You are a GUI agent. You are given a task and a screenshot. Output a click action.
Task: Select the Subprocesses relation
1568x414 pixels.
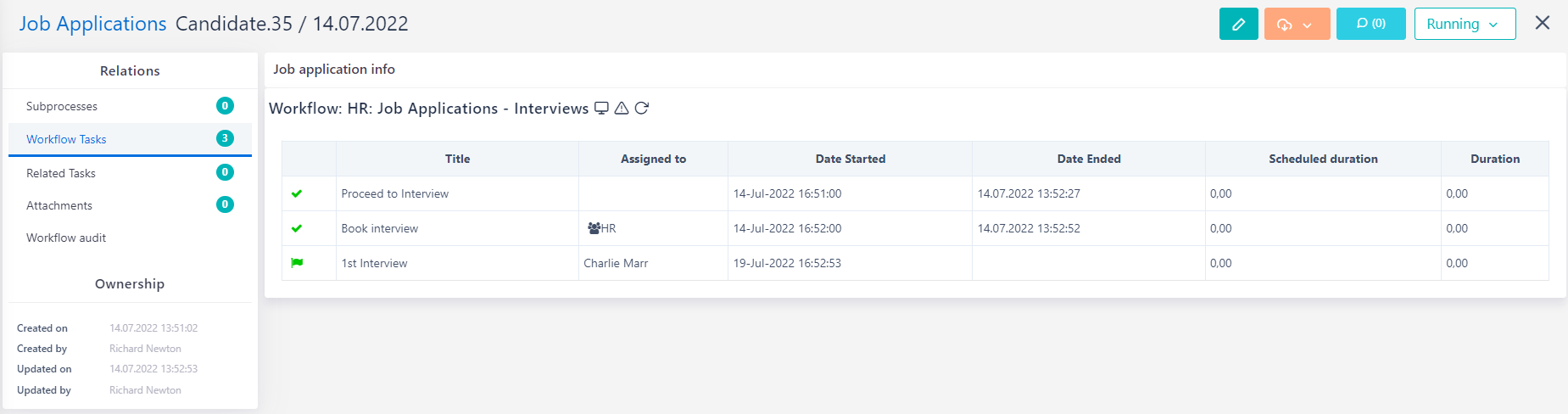click(x=62, y=106)
